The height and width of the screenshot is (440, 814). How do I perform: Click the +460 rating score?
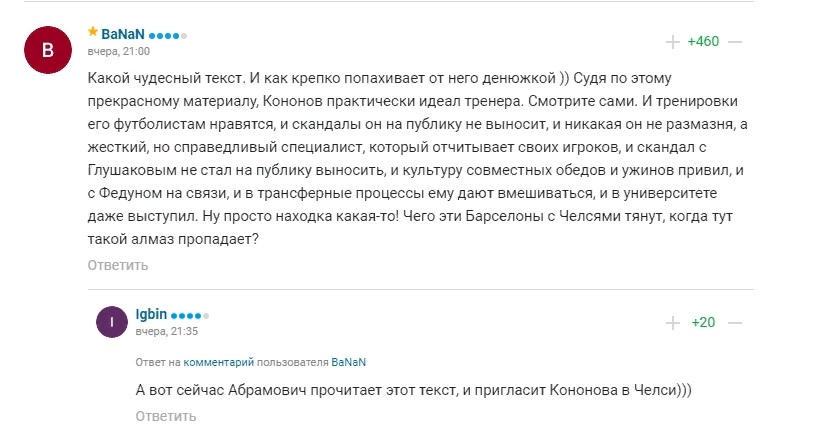click(x=703, y=42)
